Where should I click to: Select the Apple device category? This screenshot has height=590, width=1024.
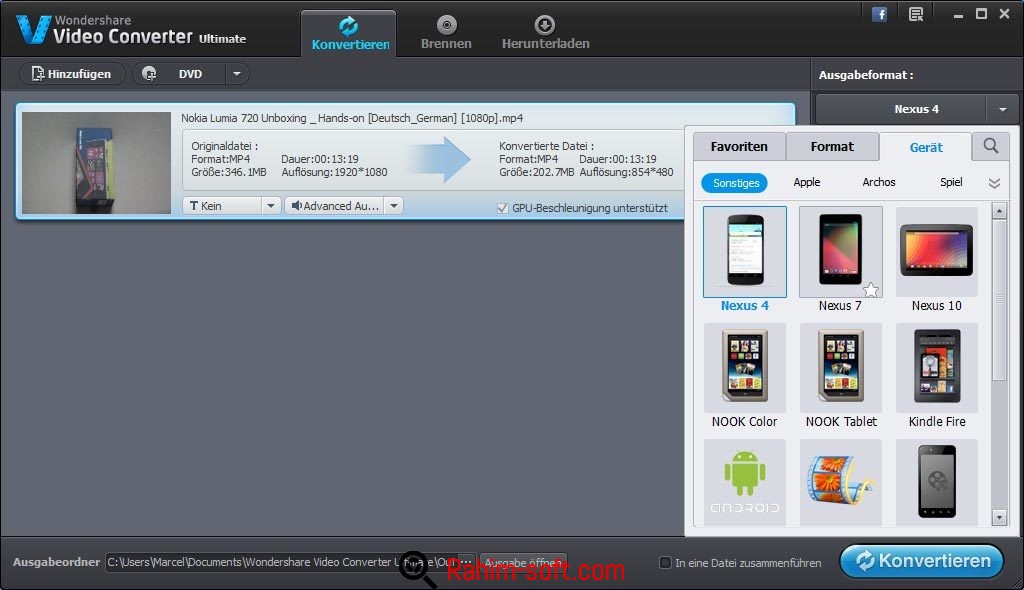point(807,182)
